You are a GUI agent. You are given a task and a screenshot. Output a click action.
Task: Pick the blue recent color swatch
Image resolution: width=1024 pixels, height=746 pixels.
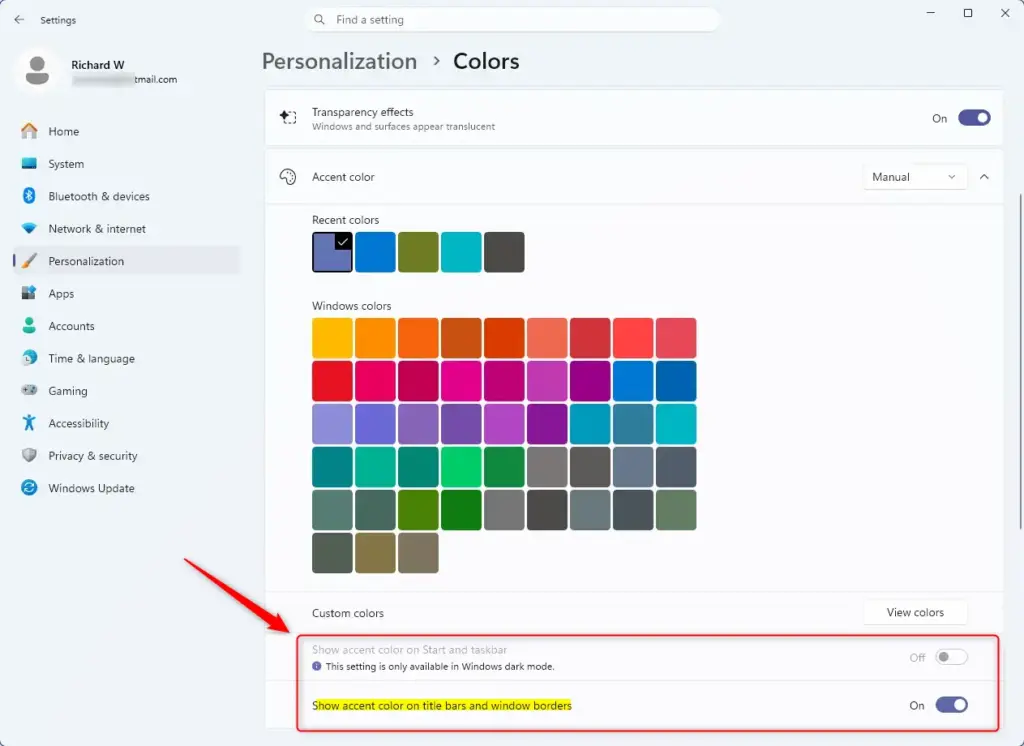coord(375,251)
